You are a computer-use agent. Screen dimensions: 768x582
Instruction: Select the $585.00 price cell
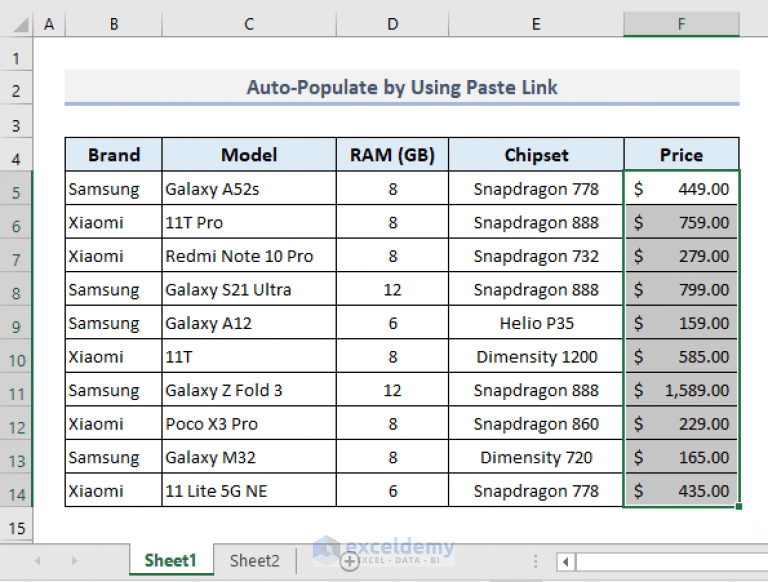(x=681, y=357)
